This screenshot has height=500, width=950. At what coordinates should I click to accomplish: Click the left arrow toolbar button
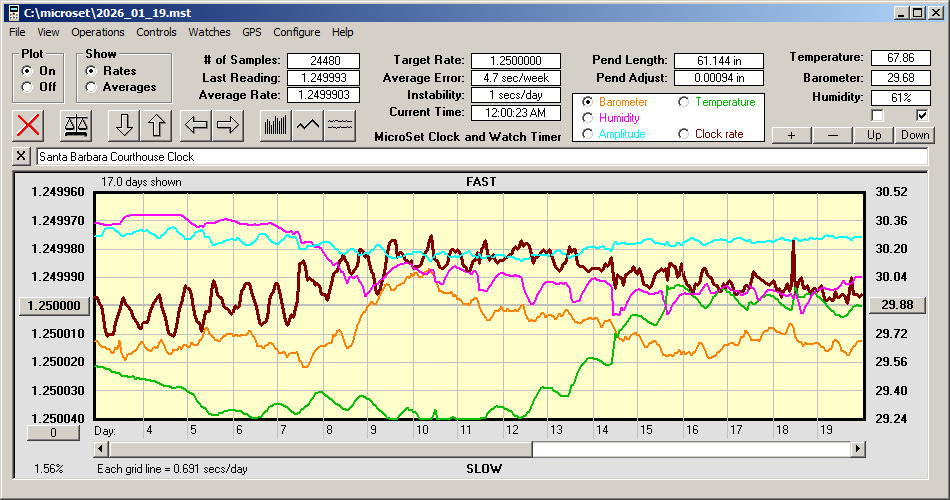[196, 125]
